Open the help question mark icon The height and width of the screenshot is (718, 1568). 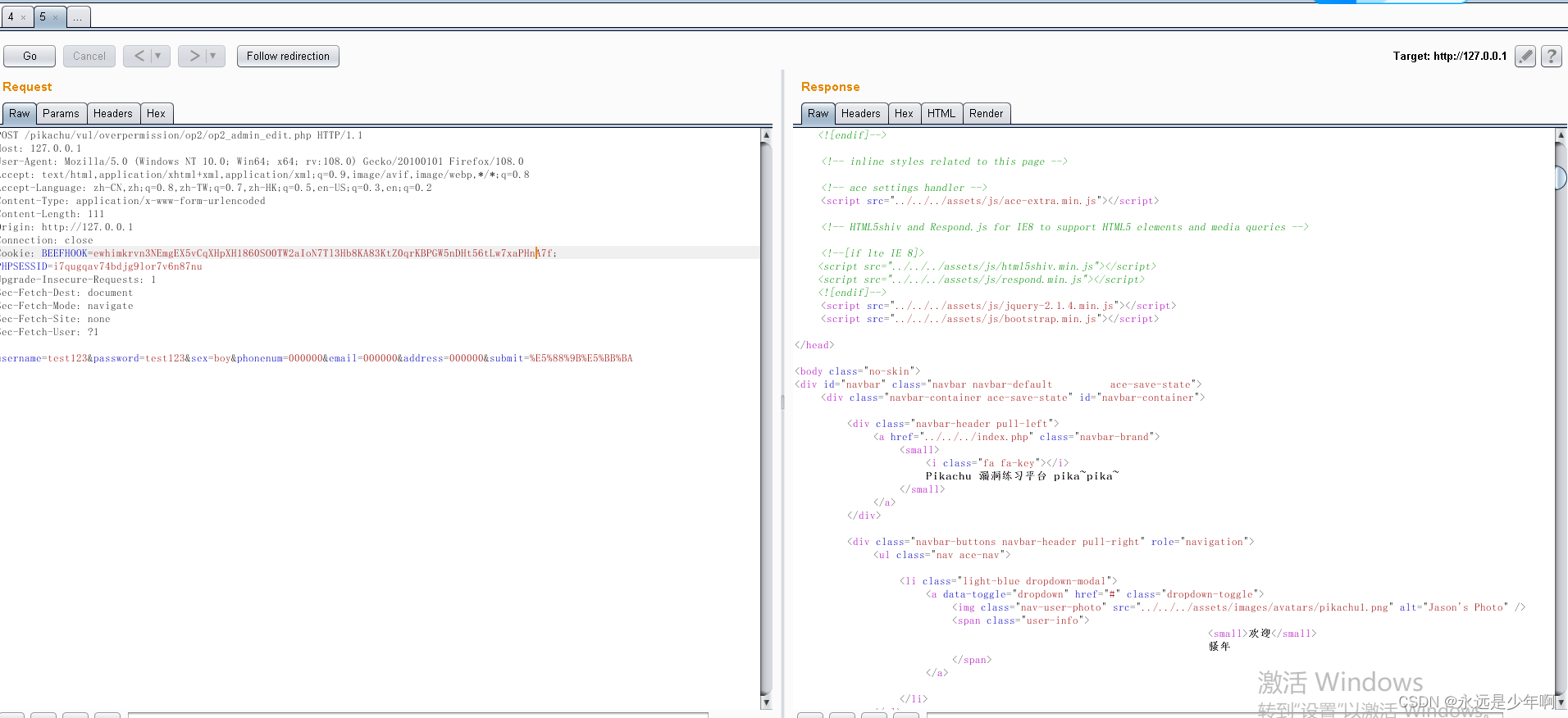[1551, 56]
